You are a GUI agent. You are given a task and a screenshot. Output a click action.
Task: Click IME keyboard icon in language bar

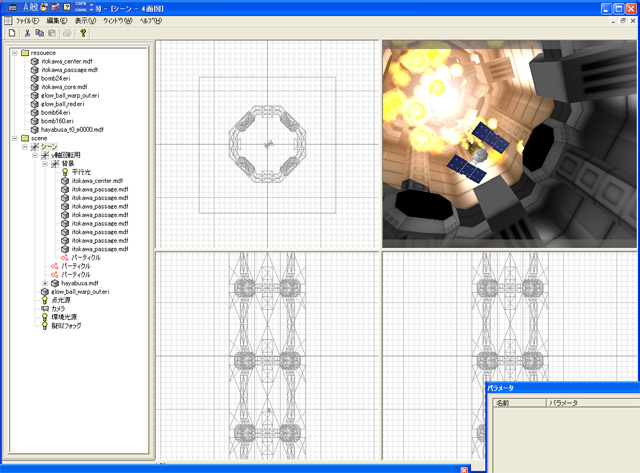pos(13,7)
